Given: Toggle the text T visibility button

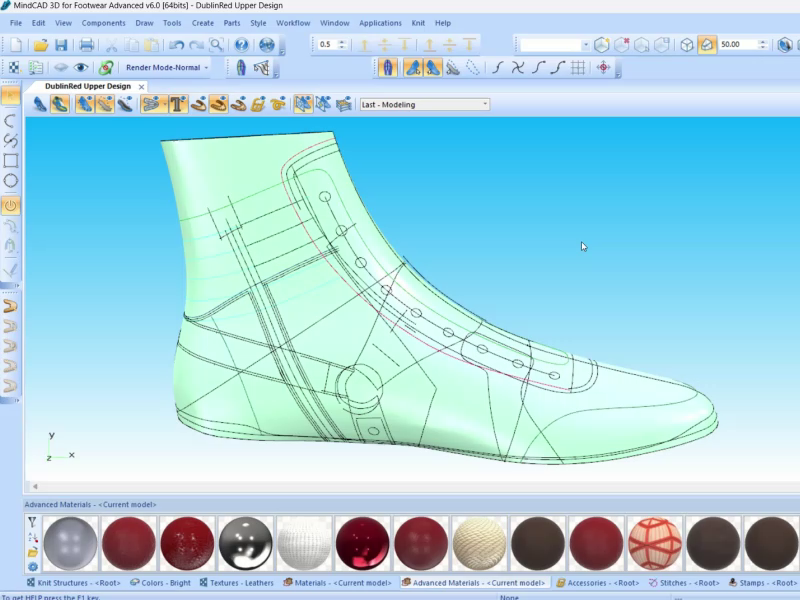Looking at the screenshot, I should (178, 105).
